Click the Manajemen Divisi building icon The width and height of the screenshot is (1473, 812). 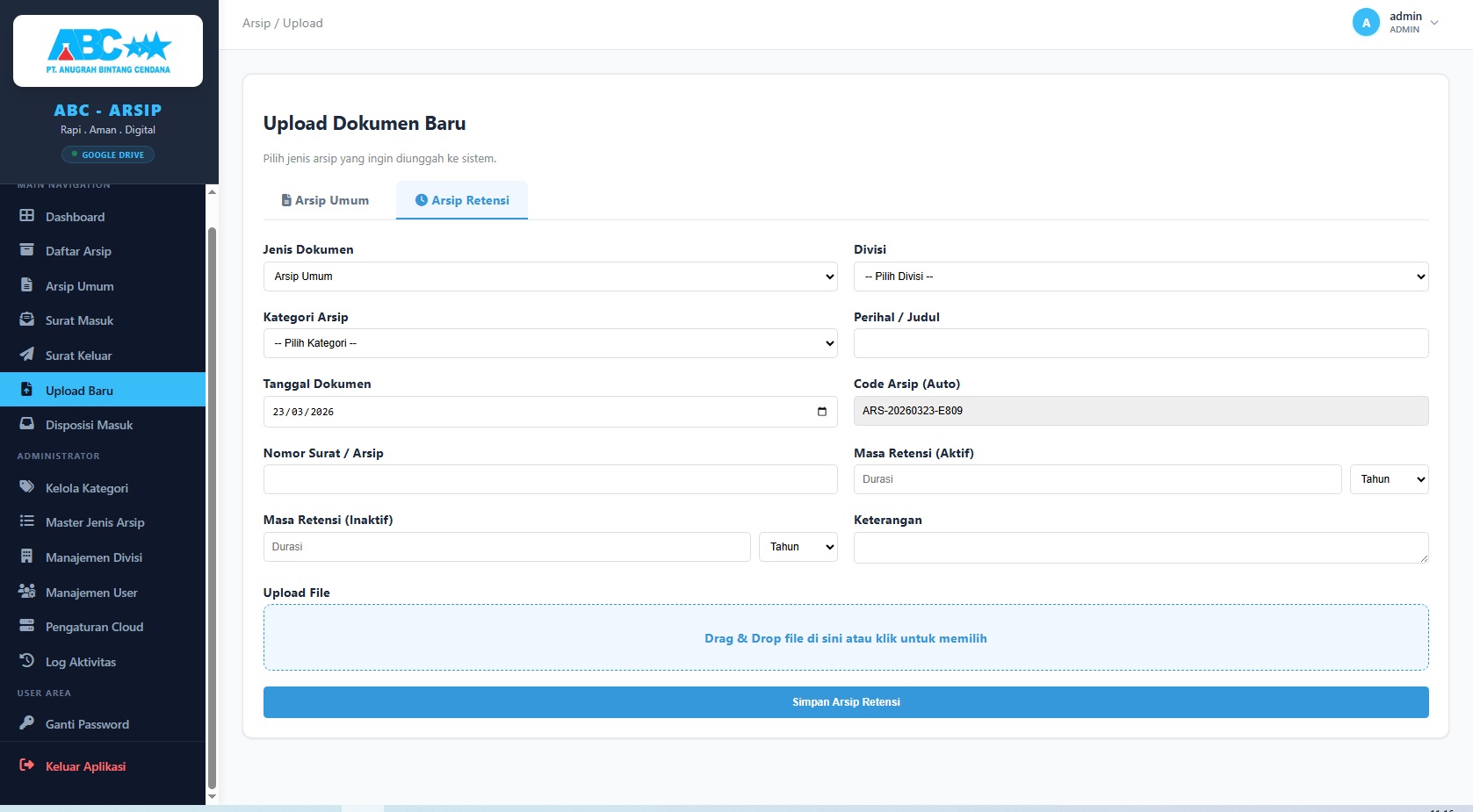[27, 557]
